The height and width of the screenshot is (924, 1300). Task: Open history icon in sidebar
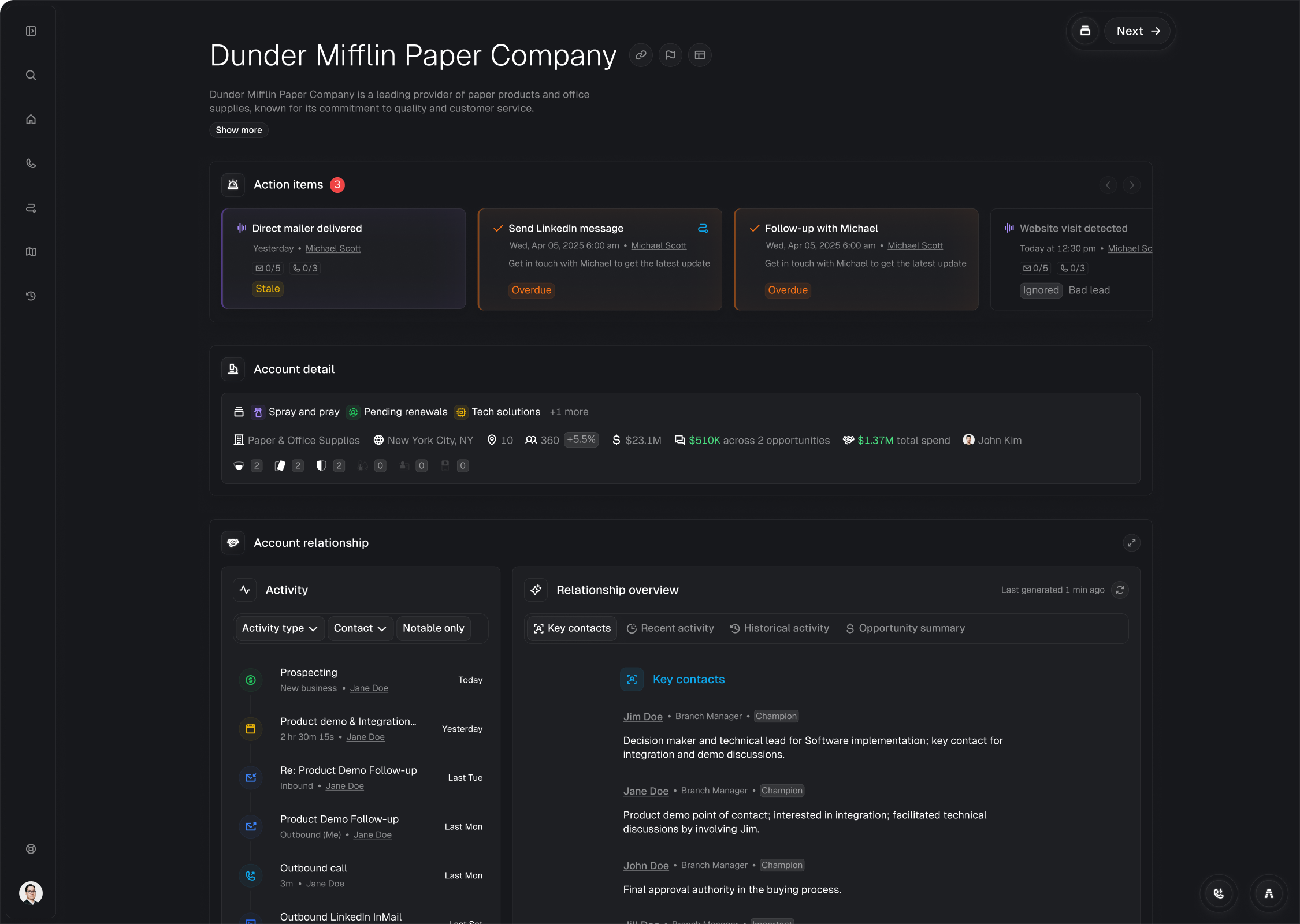[31, 296]
